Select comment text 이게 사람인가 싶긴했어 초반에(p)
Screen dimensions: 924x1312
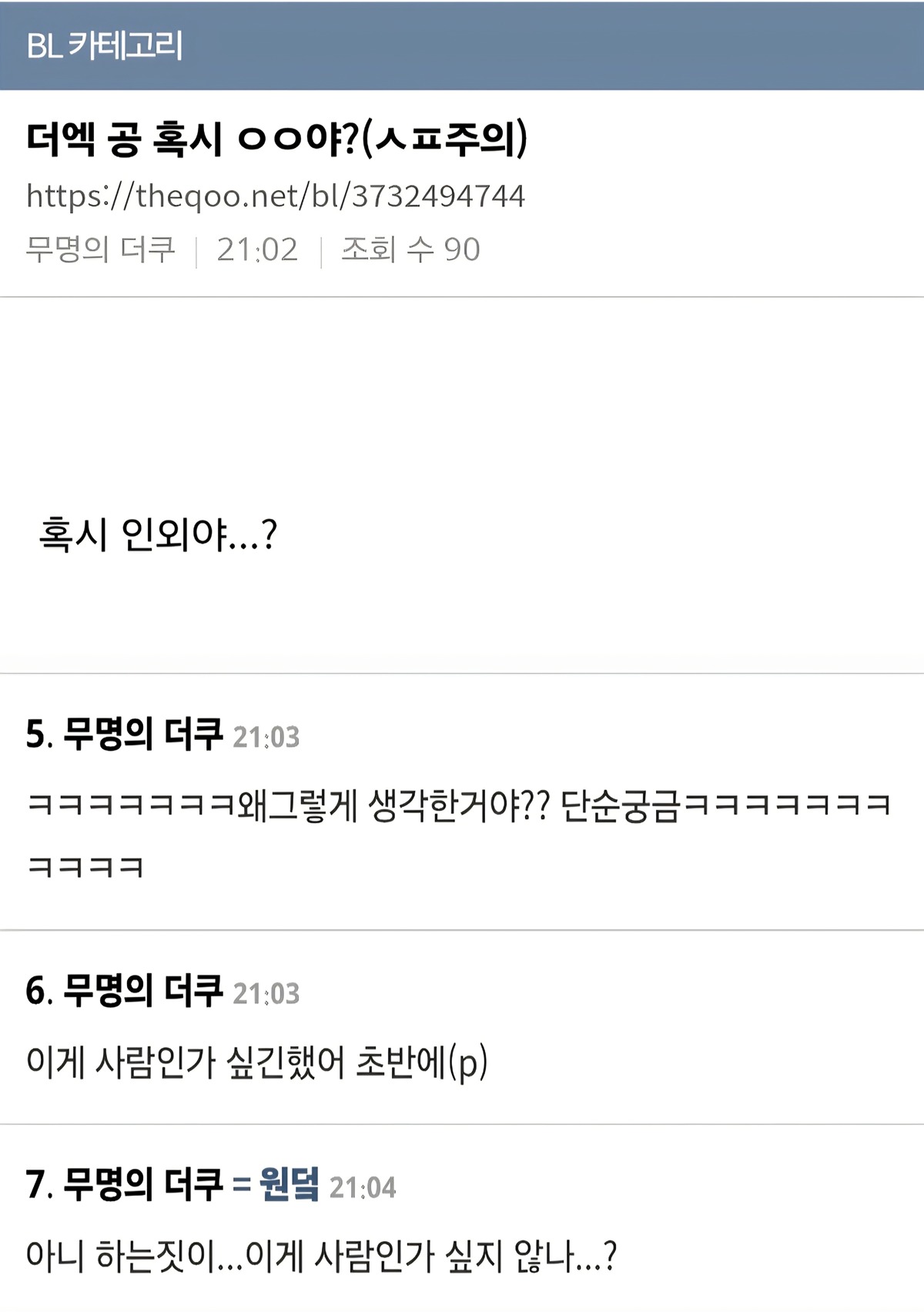[x=257, y=1063]
